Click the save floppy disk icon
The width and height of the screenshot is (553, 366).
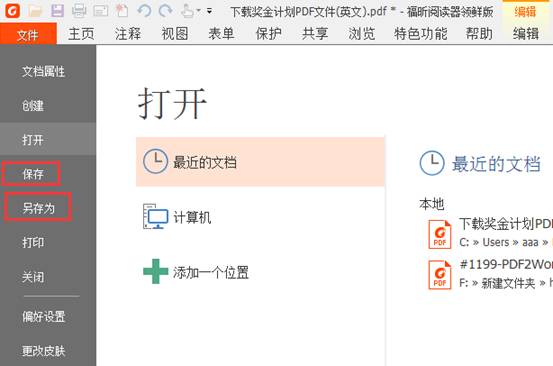(57, 11)
